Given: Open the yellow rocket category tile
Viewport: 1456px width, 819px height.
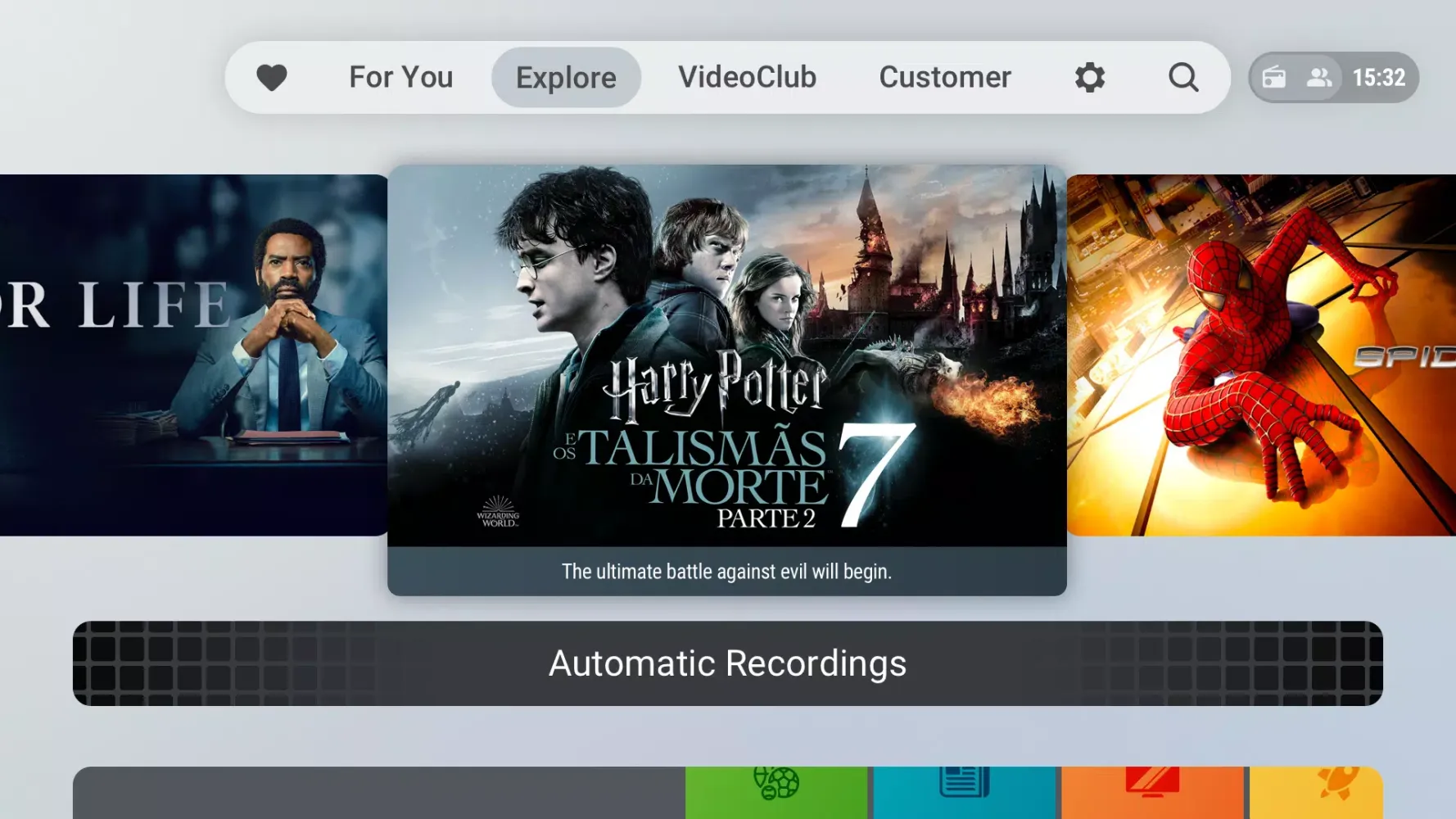Looking at the screenshot, I should [1316, 793].
